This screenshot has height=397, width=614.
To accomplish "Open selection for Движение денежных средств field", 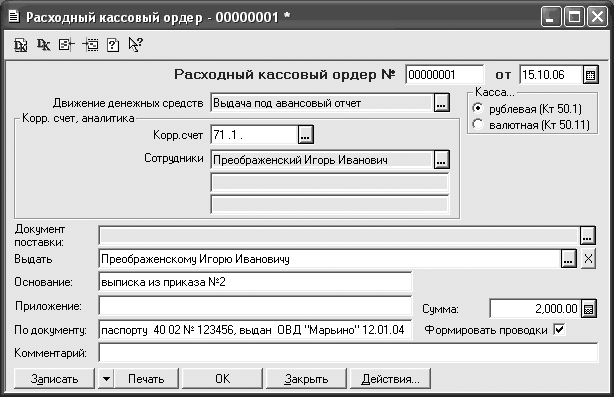I will click(441, 103).
